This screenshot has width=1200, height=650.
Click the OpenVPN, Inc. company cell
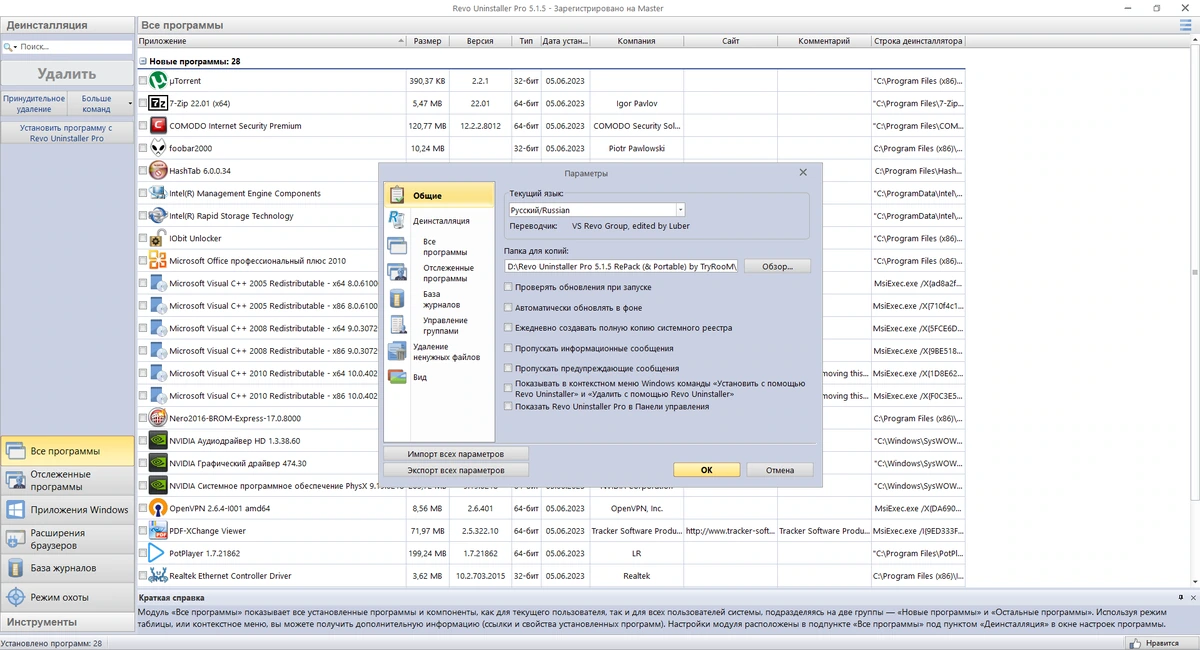(x=636, y=508)
